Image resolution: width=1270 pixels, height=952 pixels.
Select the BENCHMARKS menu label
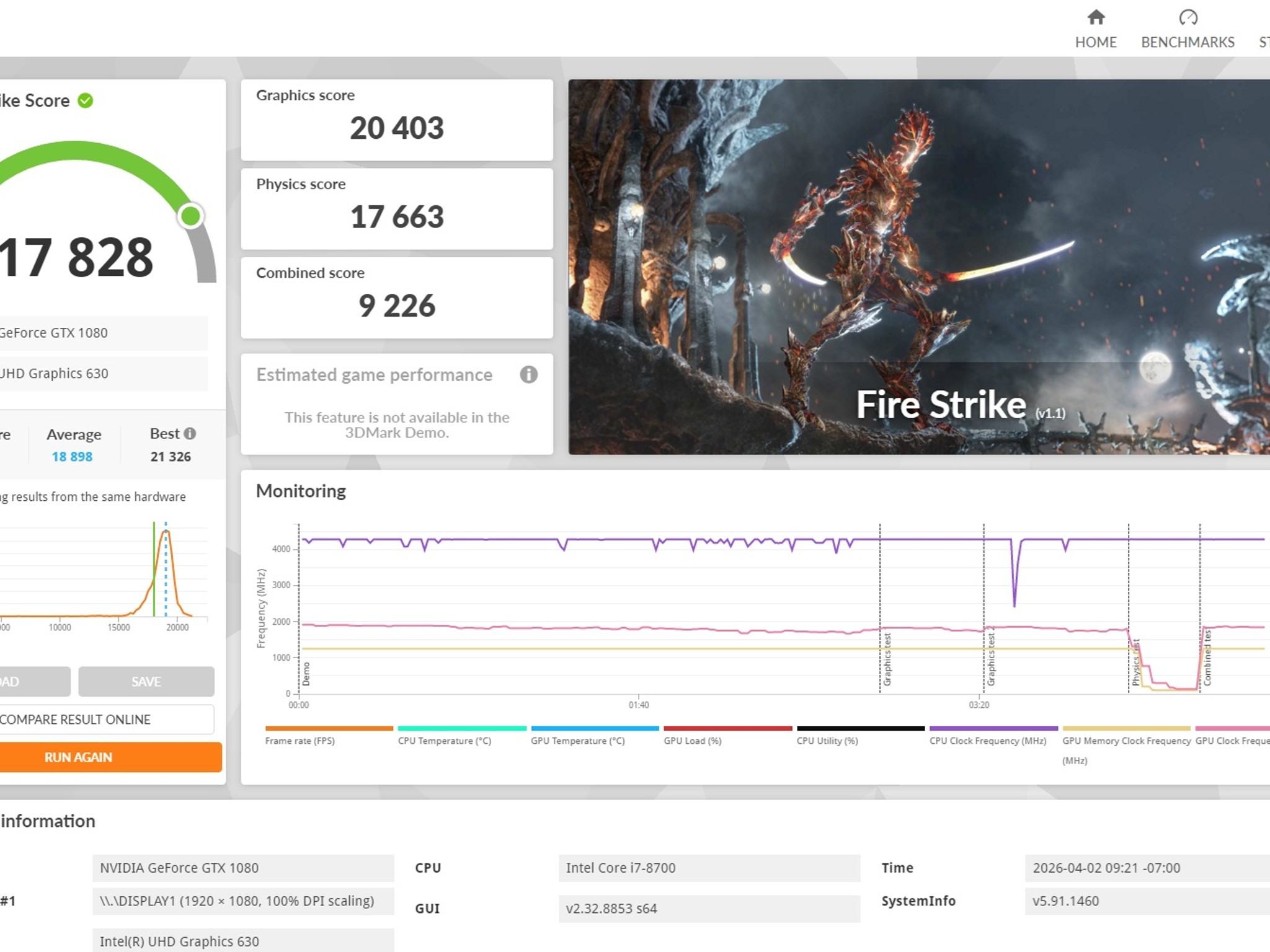1188,42
